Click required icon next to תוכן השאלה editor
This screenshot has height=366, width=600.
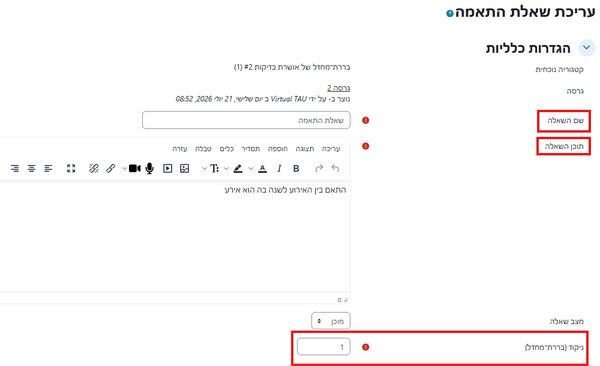point(365,146)
